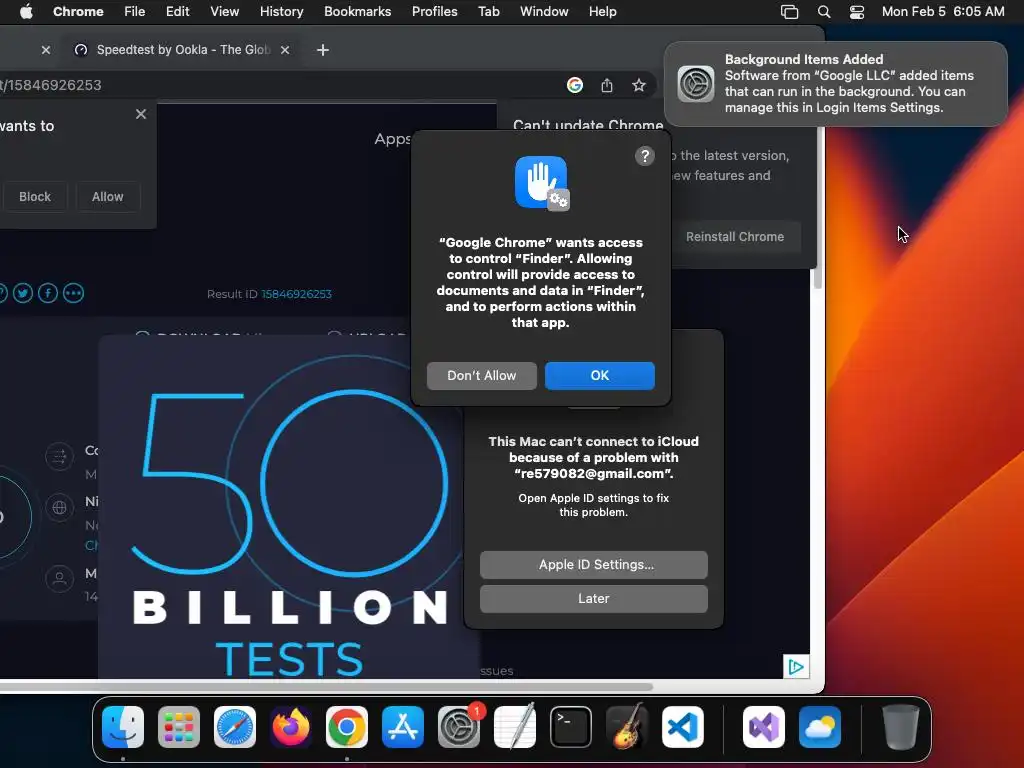Click Allow in the permission prompt
Screen dimensions: 1024x768
click(108, 197)
